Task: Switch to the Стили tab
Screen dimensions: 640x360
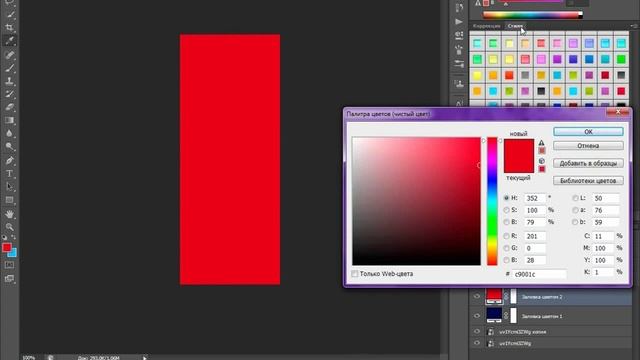Action: tap(515, 26)
